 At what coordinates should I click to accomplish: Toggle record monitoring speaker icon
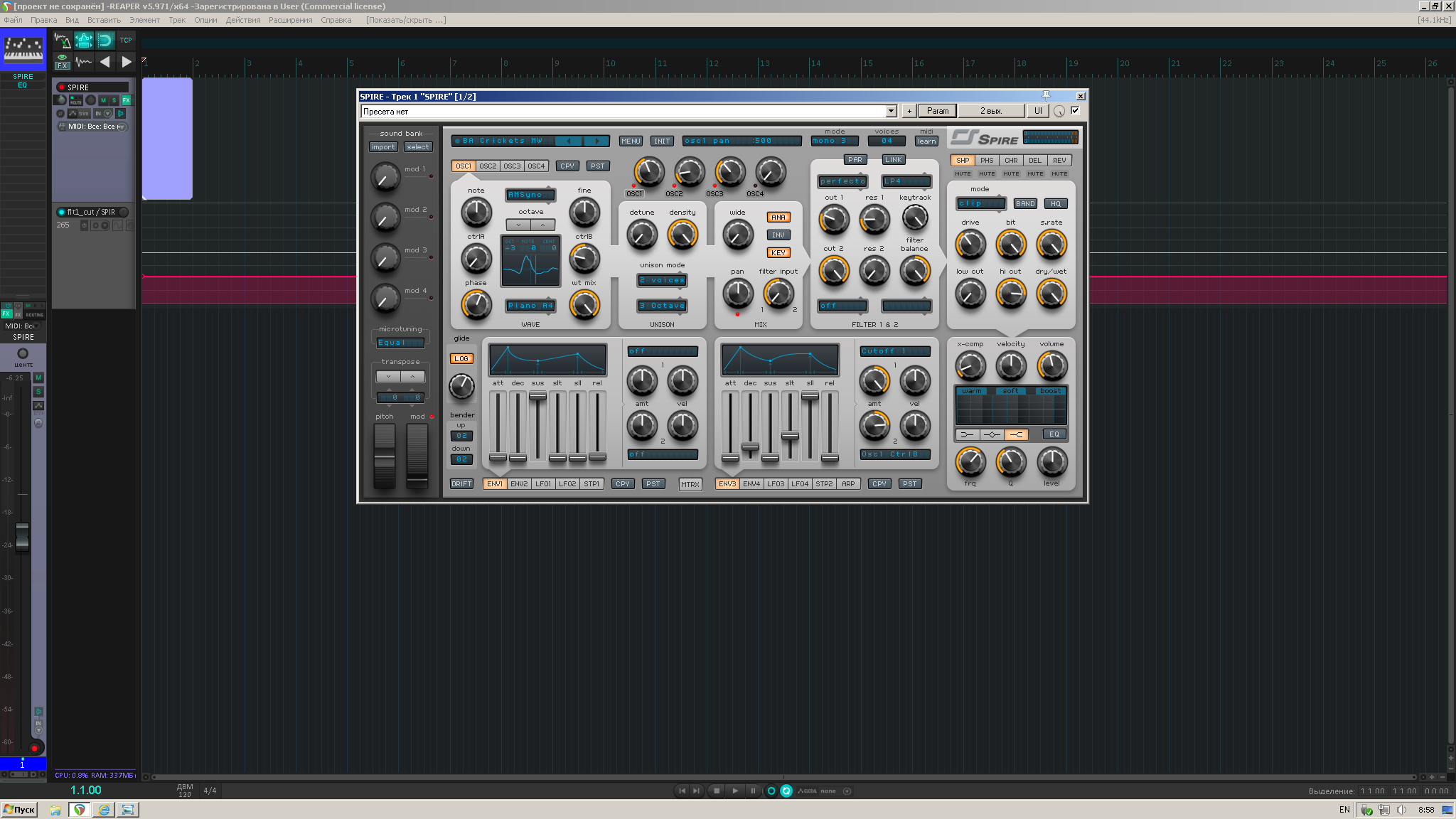[x=120, y=113]
